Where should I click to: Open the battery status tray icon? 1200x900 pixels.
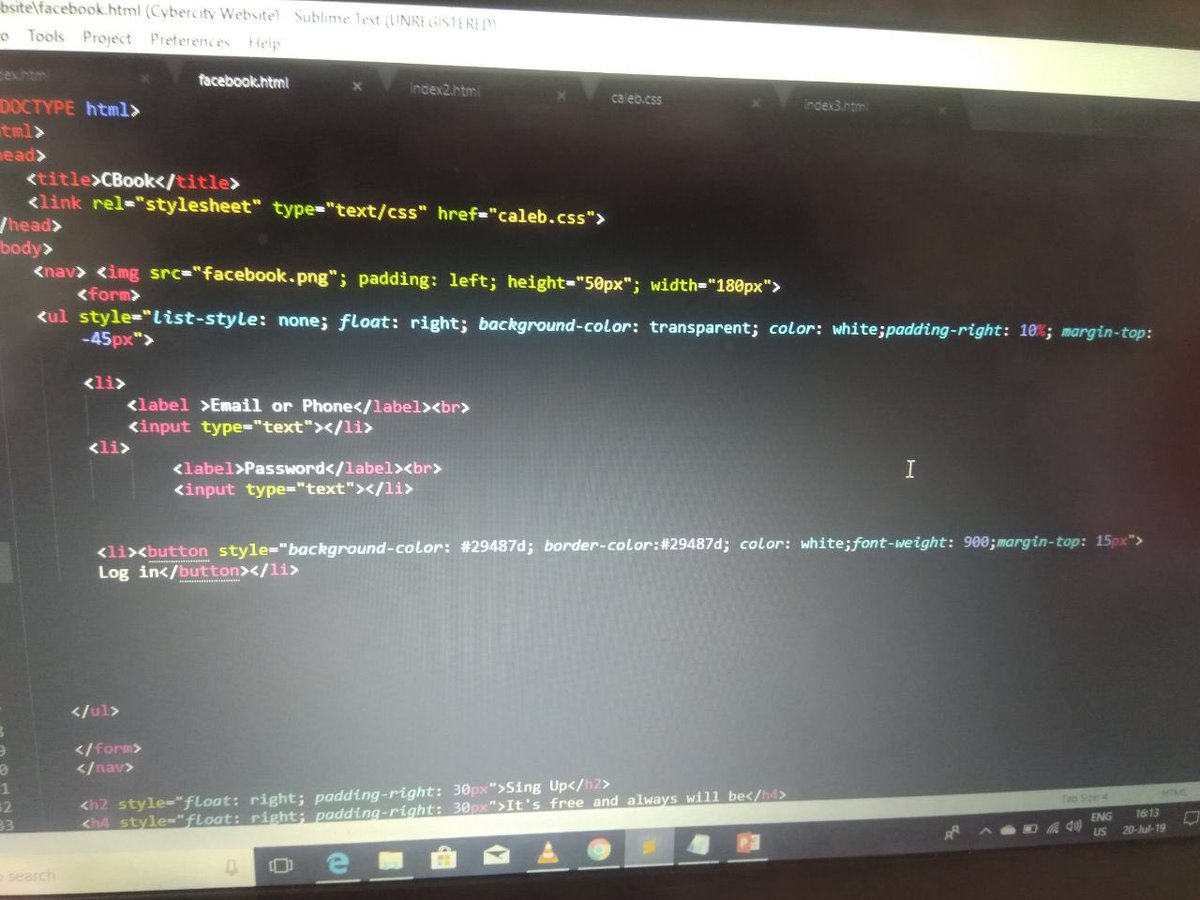1030,828
